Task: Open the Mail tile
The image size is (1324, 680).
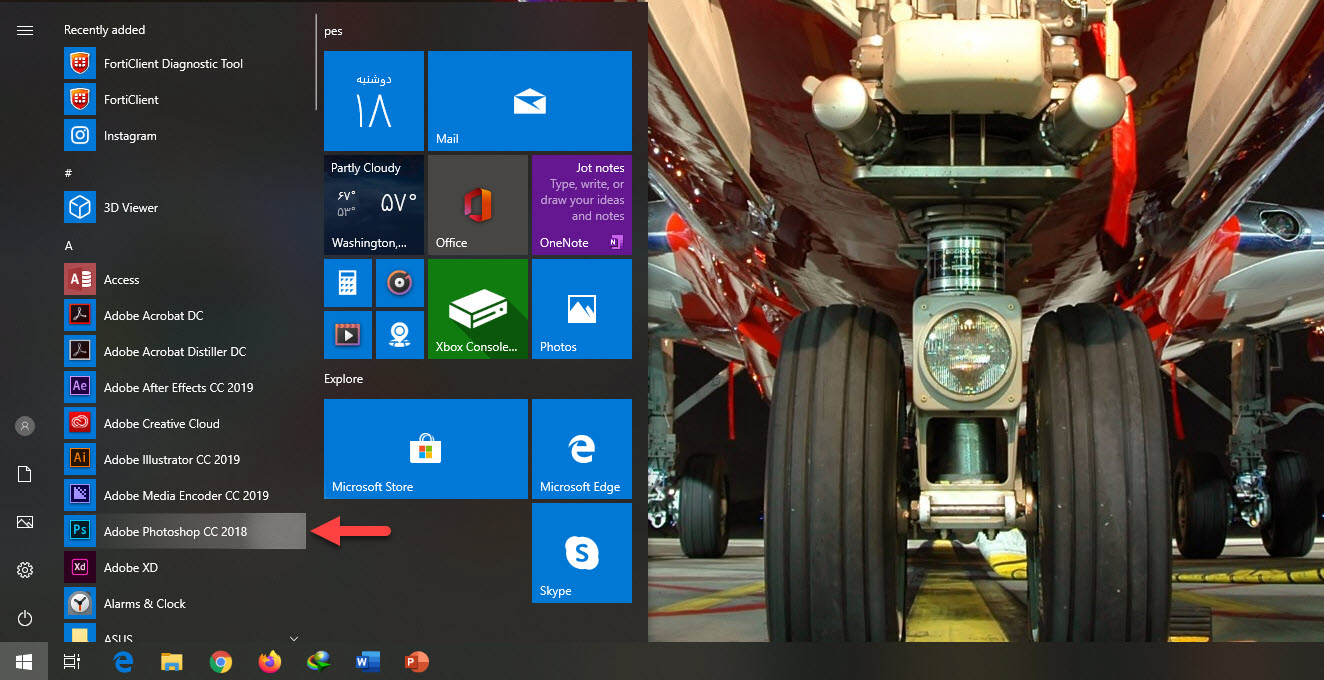Action: click(x=529, y=101)
